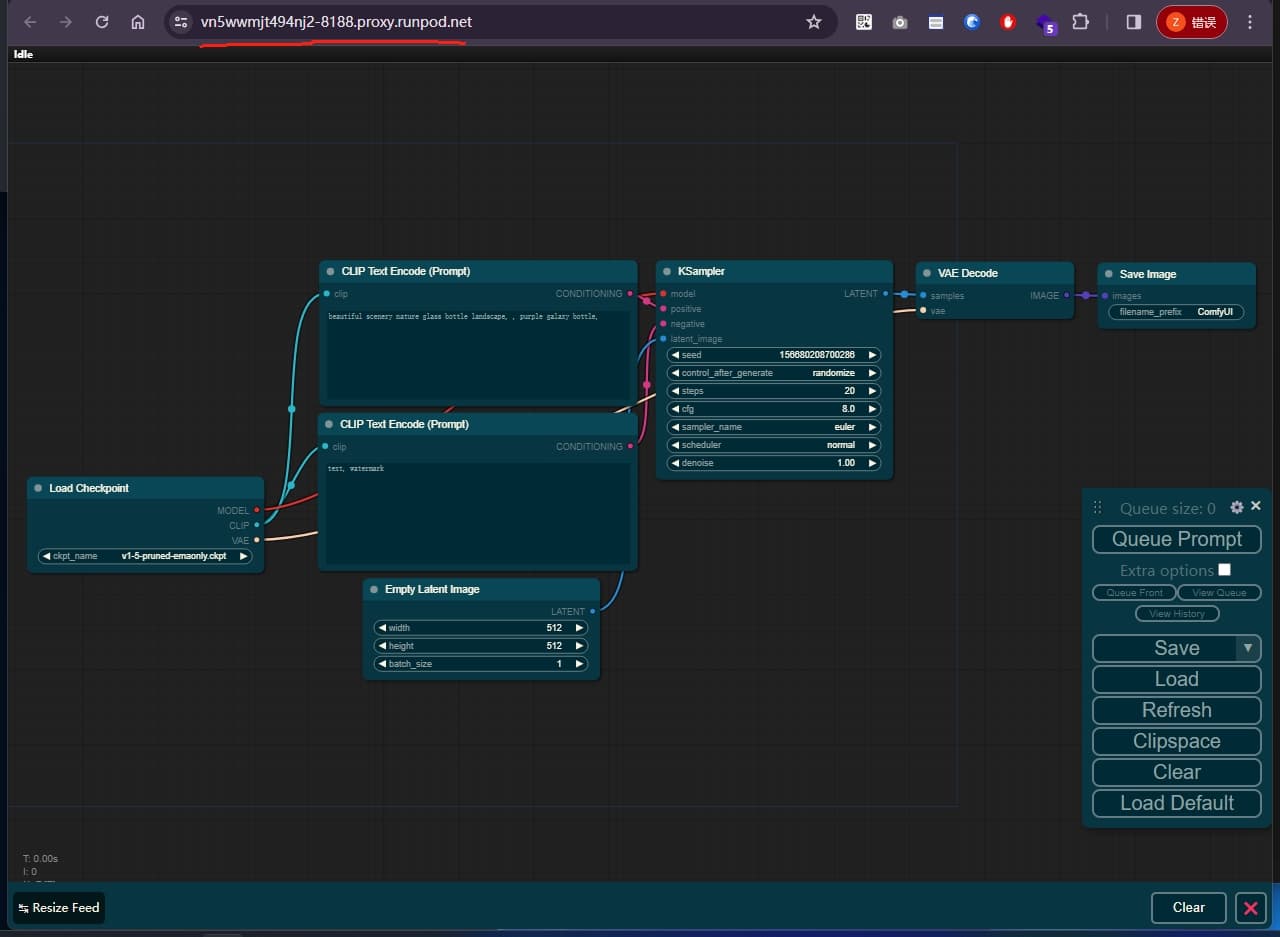Screen dimensions: 1280x937
Task: Click Save Image images input port
Action: pos(1104,295)
